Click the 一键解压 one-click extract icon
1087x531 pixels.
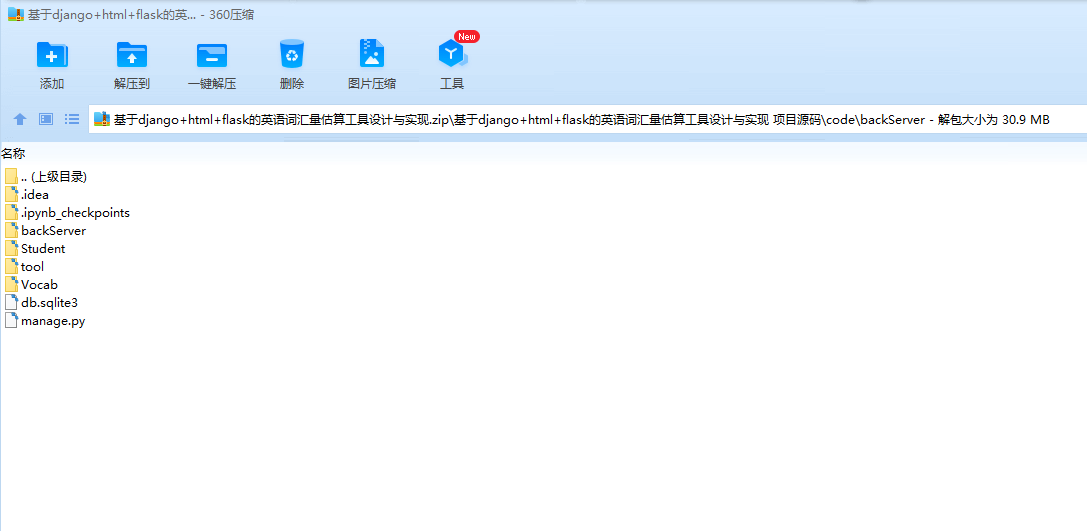pyautogui.click(x=211, y=54)
